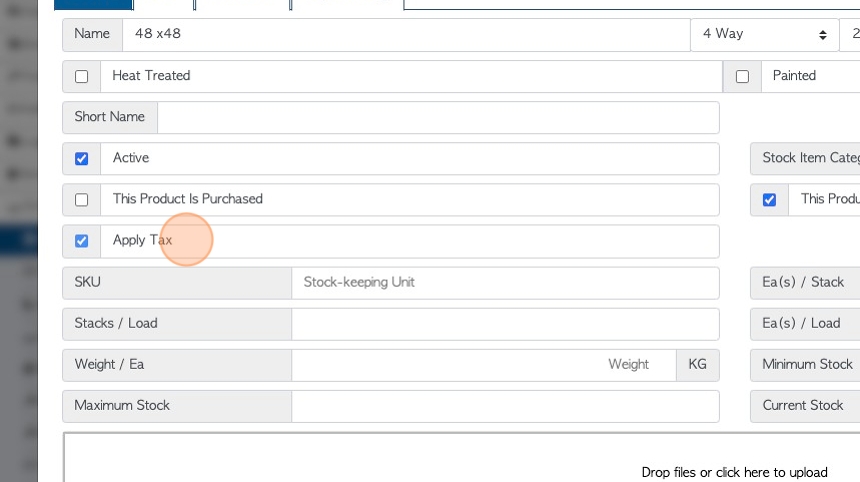Click the Weight / Ea input field
Viewport: 860px width, 482px height.
(484, 365)
